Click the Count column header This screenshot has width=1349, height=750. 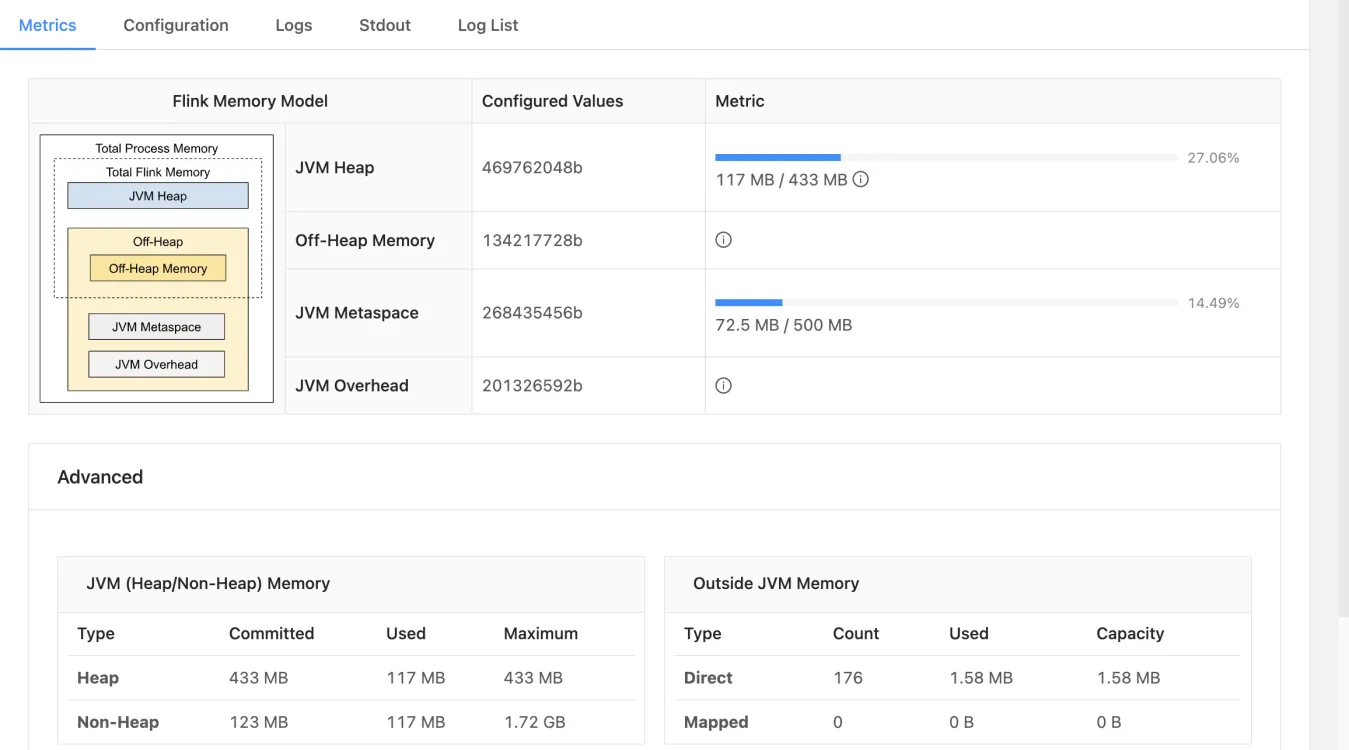pyautogui.click(x=856, y=633)
